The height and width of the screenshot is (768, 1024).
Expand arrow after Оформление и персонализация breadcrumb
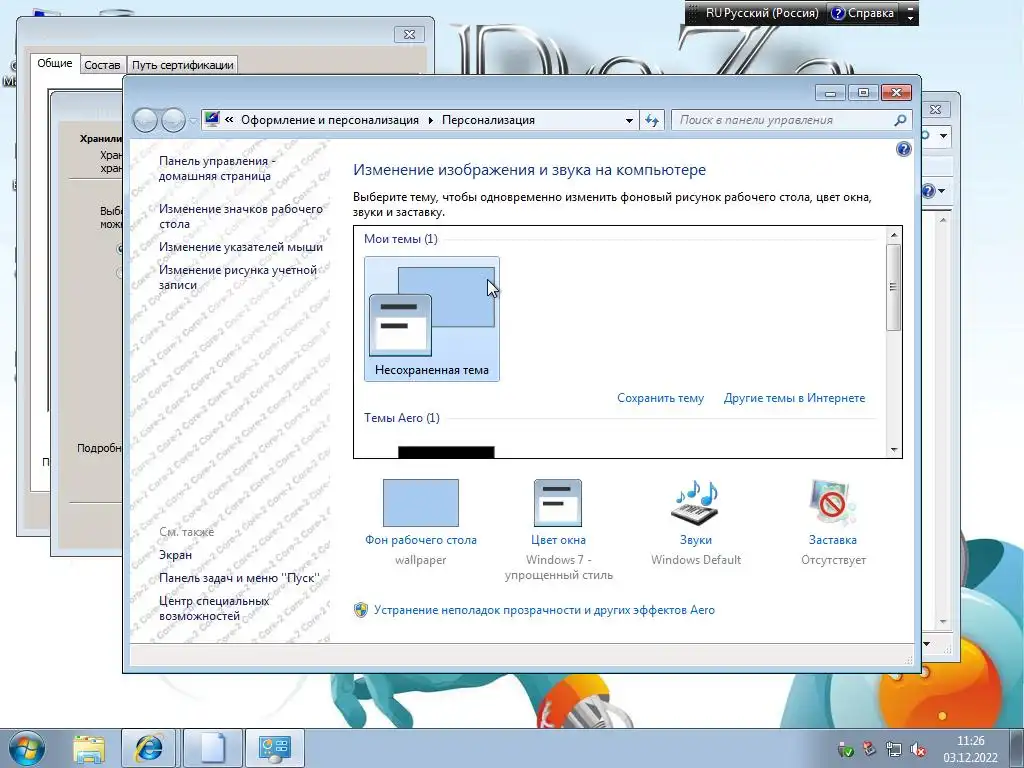point(430,120)
